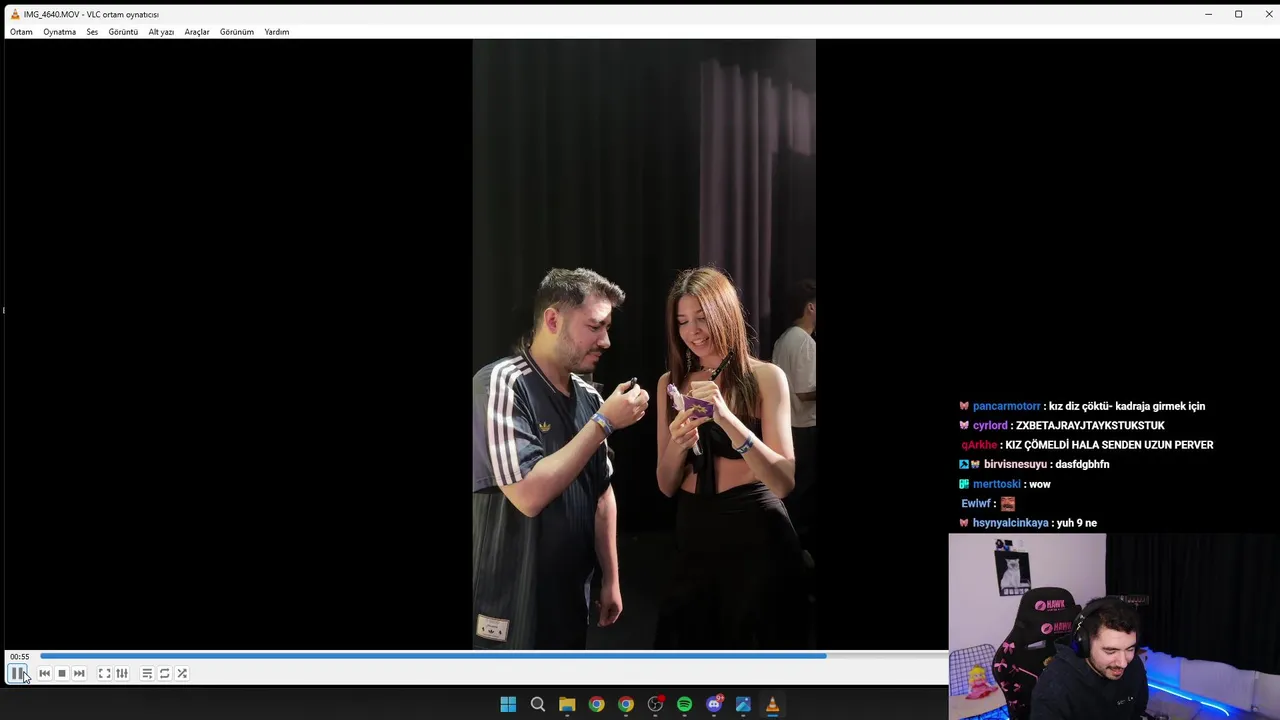
Task: Click the VLC cone icon in title bar
Action: 14,14
